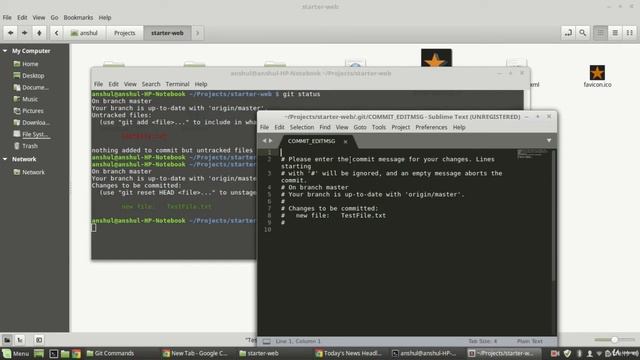Open Sublime Text Tools menu

[379, 127]
